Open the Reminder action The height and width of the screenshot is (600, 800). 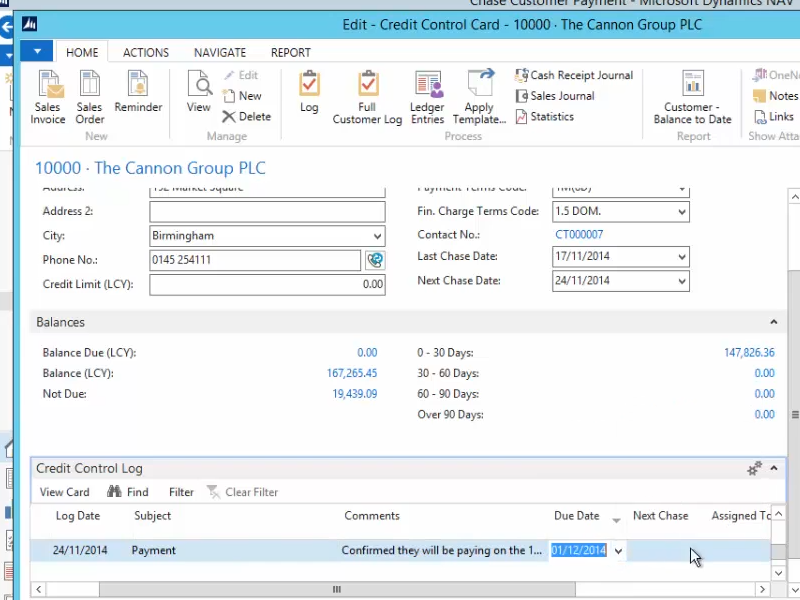click(x=138, y=92)
